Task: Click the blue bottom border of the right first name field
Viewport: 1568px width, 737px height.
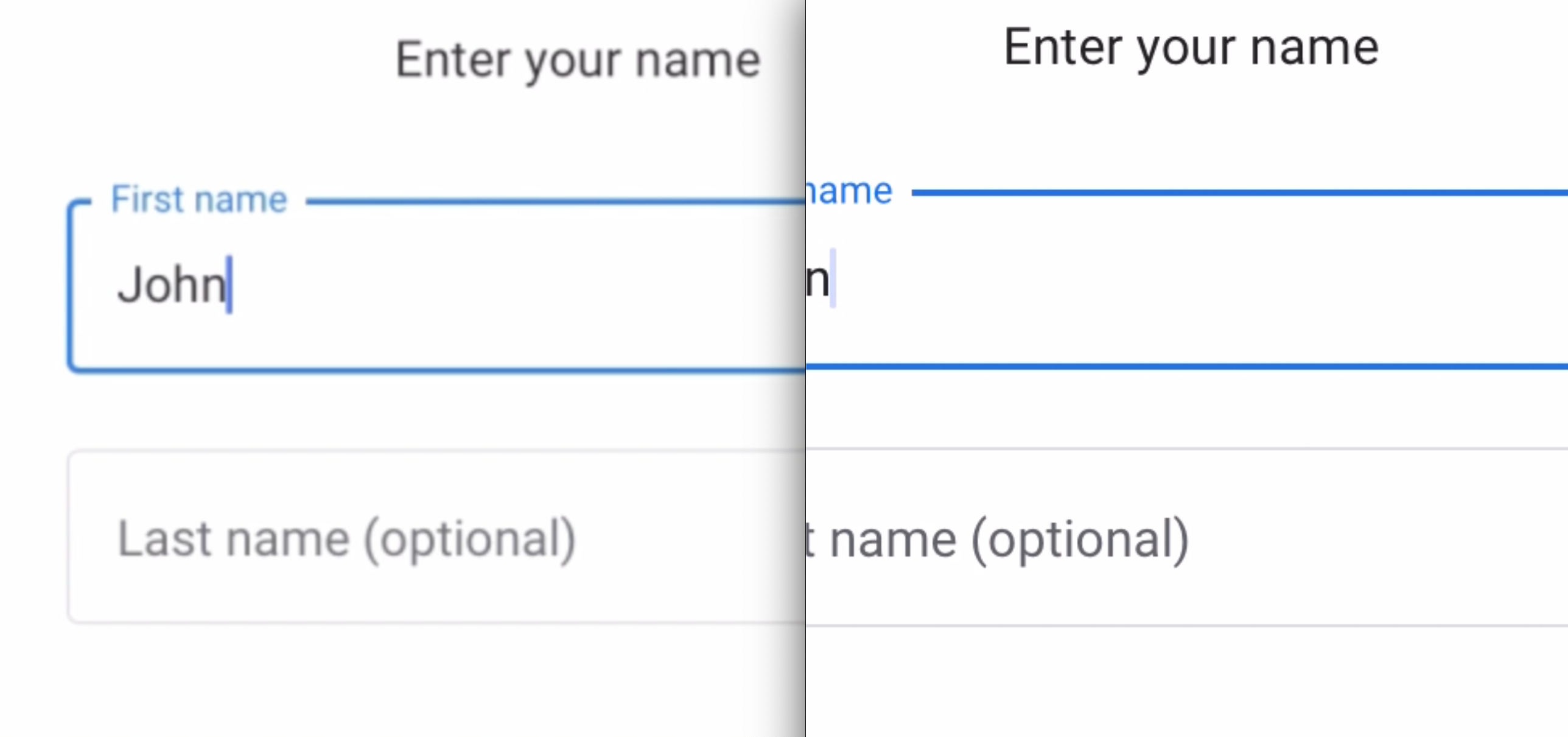Action: coord(1187,366)
